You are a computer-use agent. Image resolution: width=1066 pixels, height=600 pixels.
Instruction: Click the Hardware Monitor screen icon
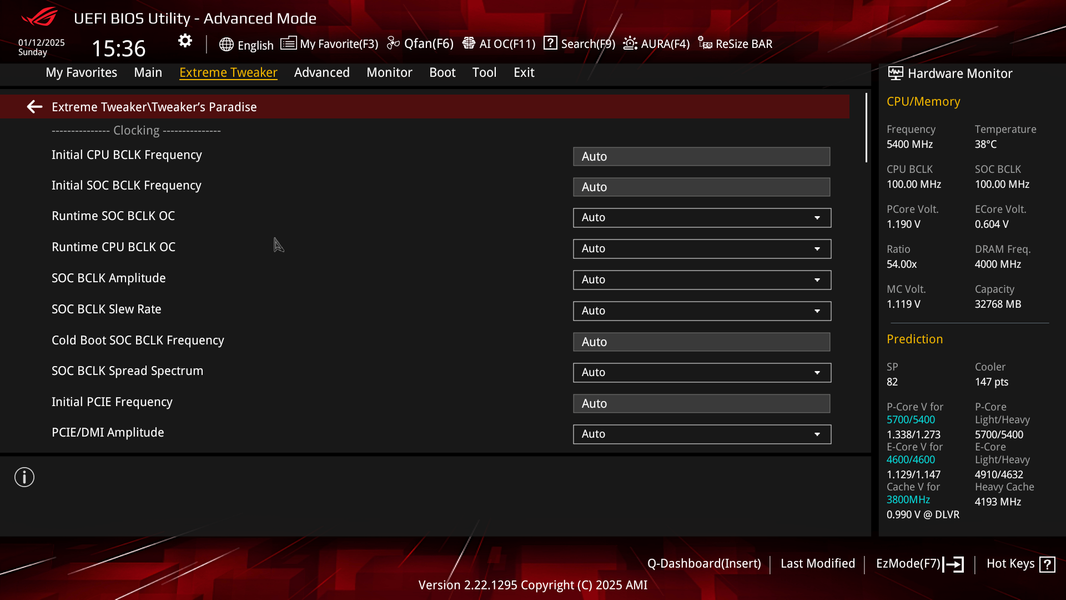click(x=895, y=73)
